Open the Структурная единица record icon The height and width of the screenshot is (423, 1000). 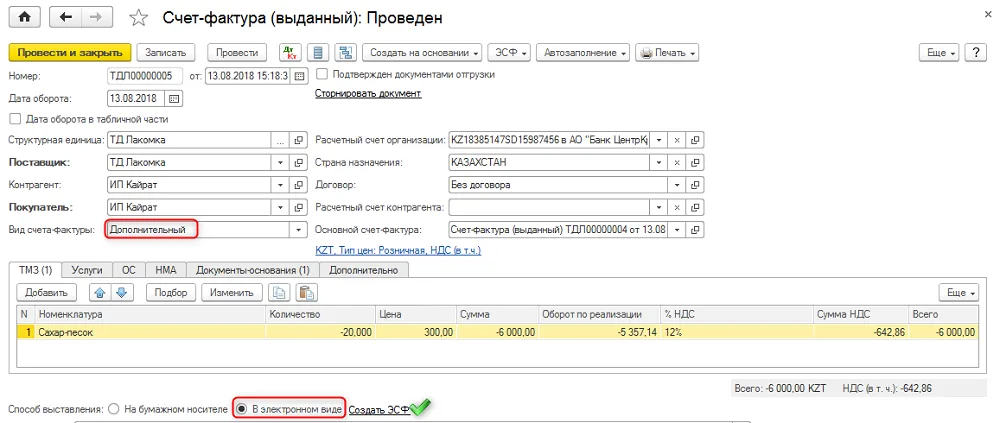298,140
